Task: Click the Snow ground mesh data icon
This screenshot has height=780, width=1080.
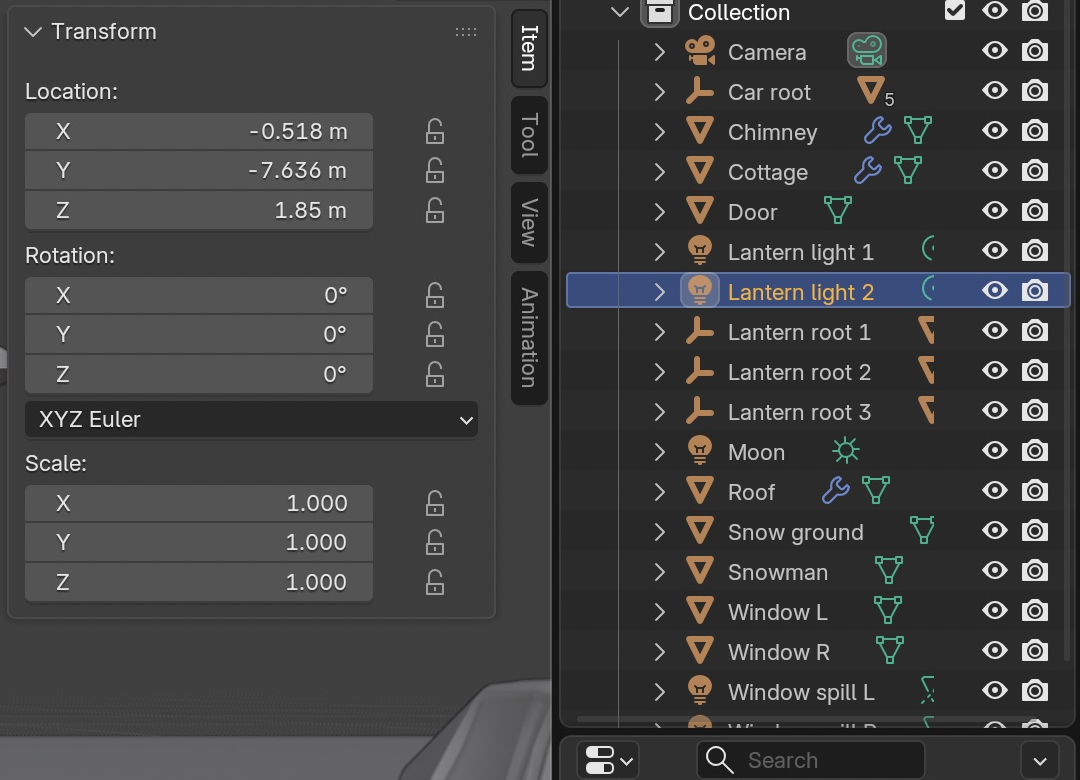Action: pyautogui.click(x=922, y=531)
